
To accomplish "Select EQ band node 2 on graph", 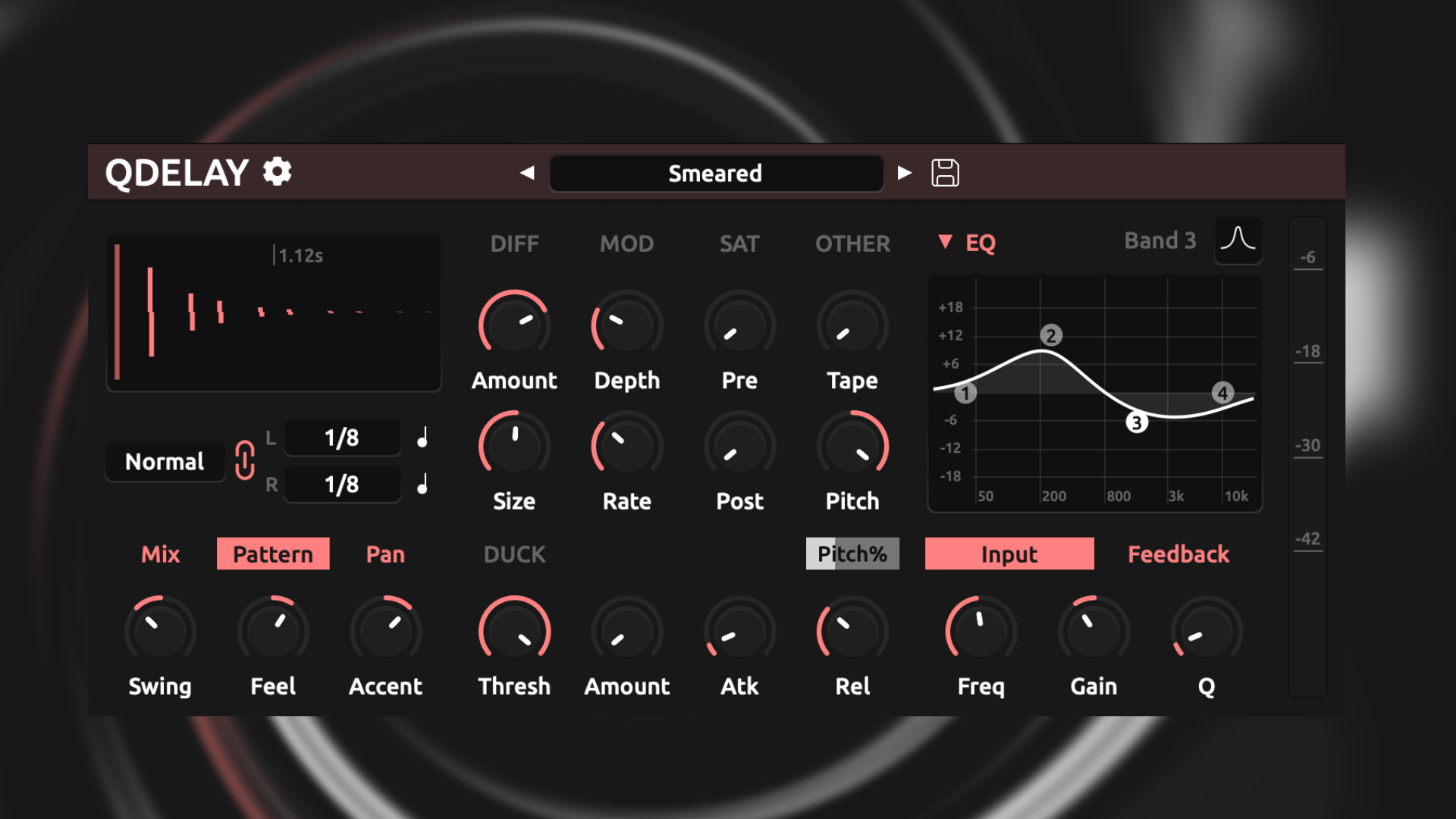I will [x=1050, y=335].
